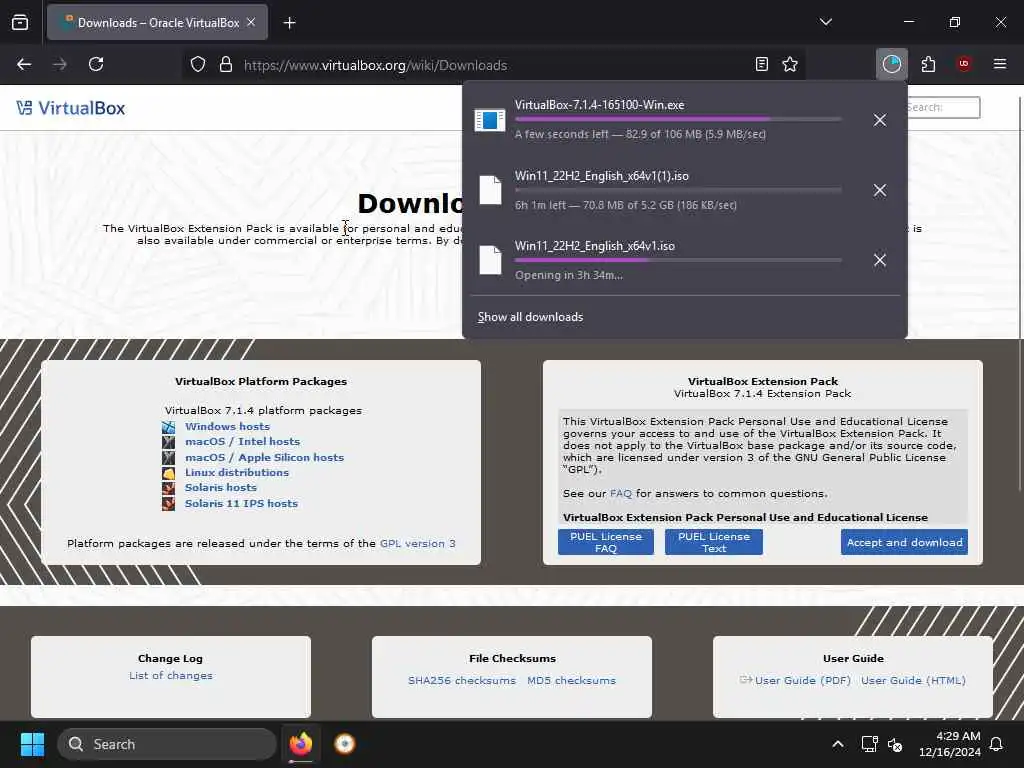Show hidden tray icons chevron
The image size is (1024, 768).
coord(838,744)
